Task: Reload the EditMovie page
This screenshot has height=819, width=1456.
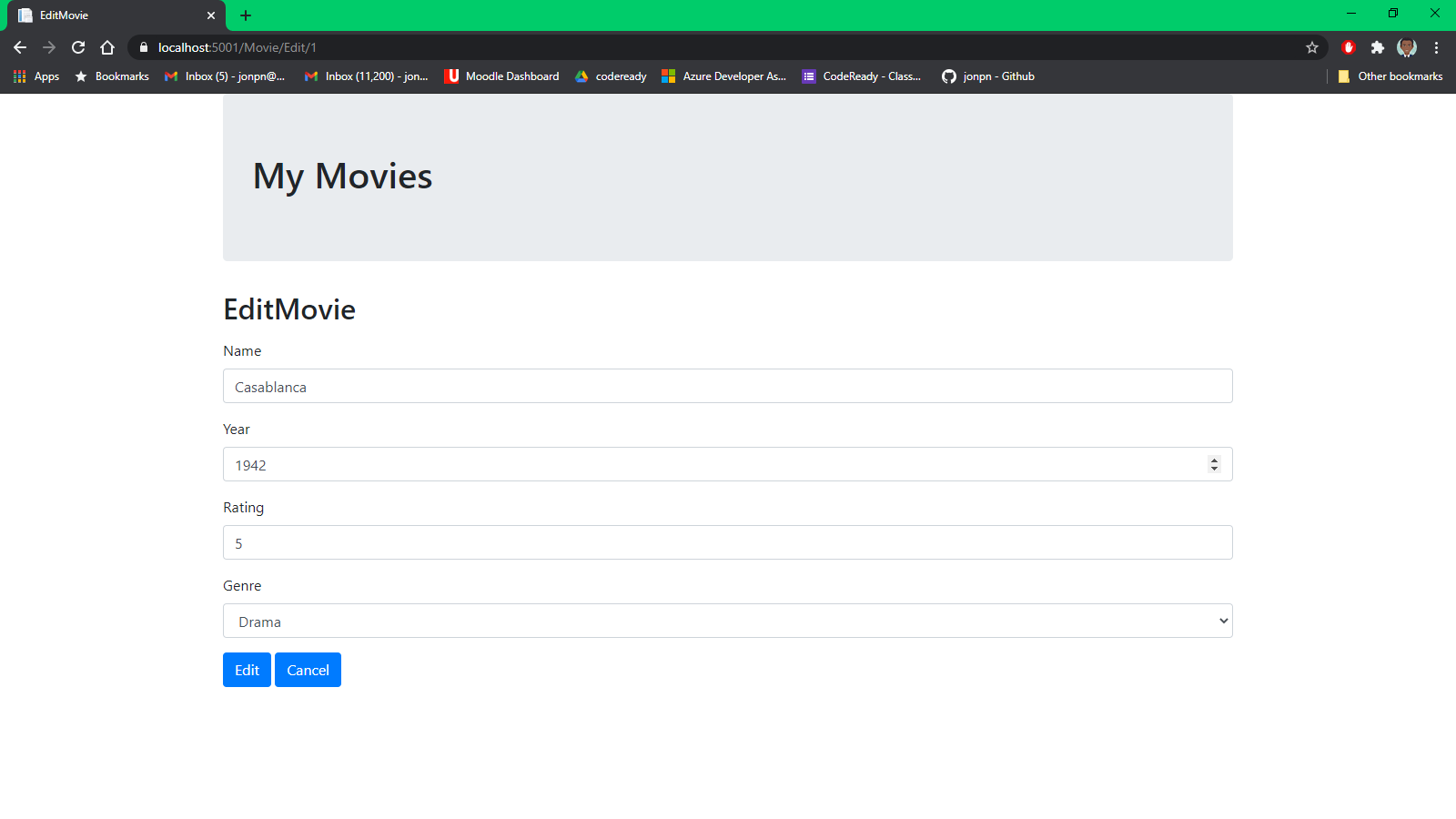Action: coord(78,47)
